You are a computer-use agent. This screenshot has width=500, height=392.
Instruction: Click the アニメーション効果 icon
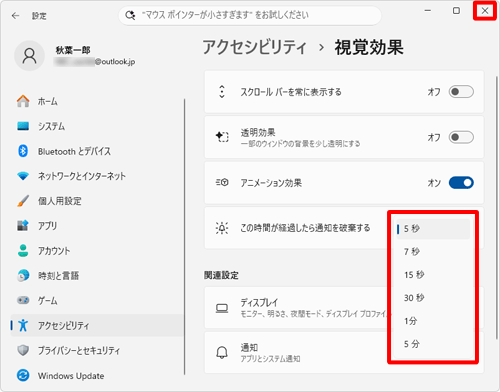222,182
